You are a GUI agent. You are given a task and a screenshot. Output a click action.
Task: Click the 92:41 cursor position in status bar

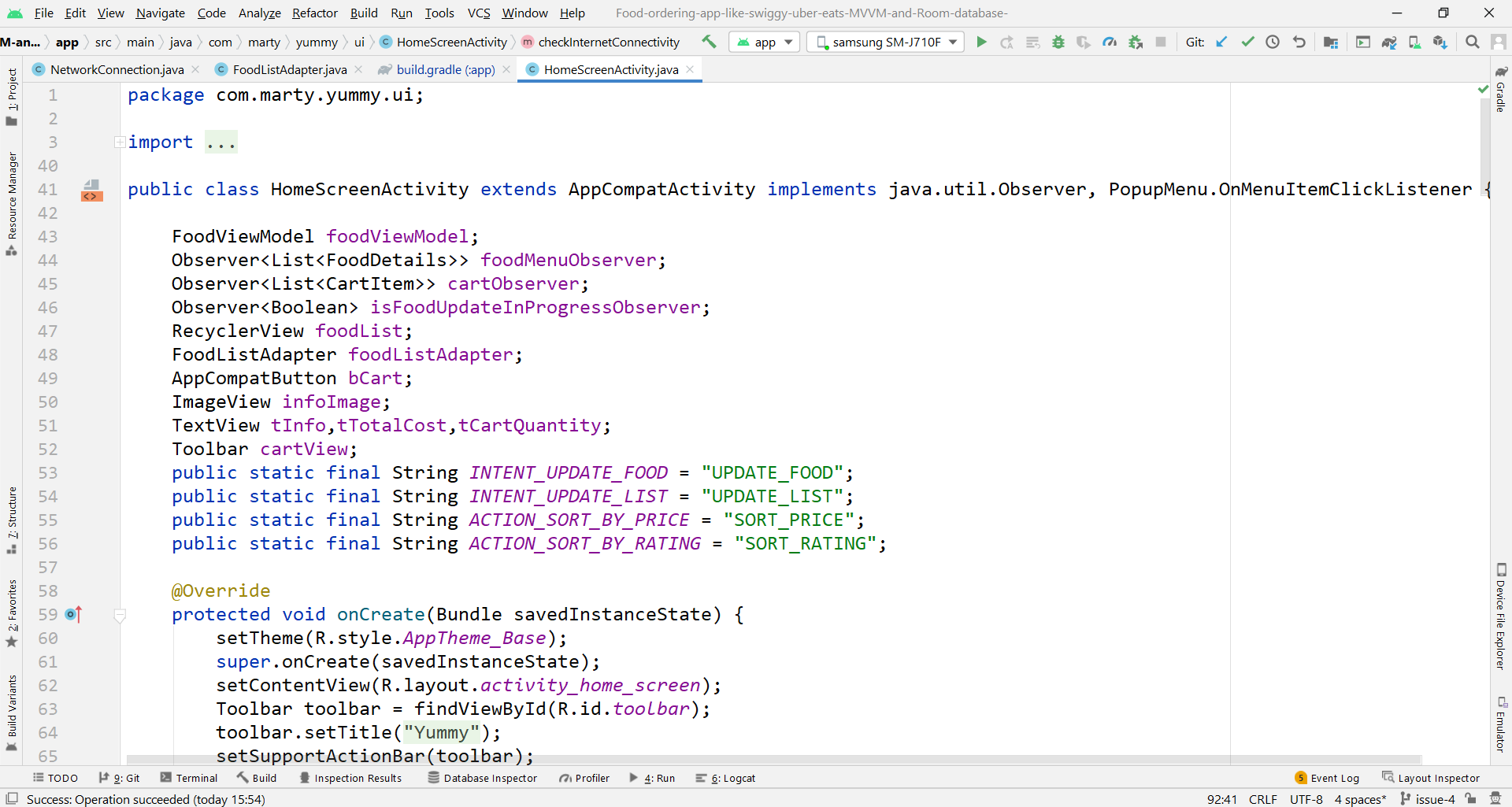(x=1221, y=799)
